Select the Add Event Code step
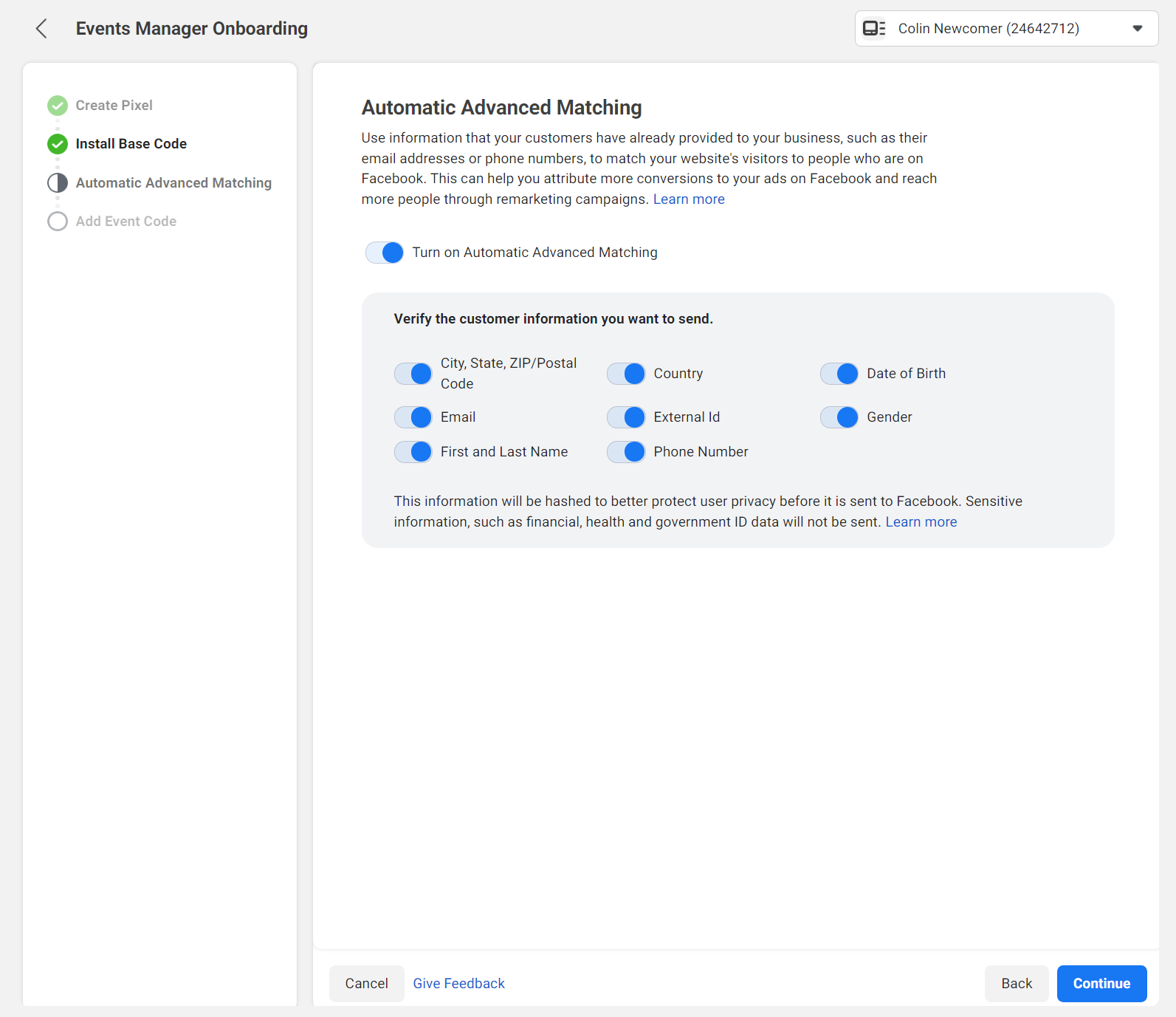 pos(126,221)
